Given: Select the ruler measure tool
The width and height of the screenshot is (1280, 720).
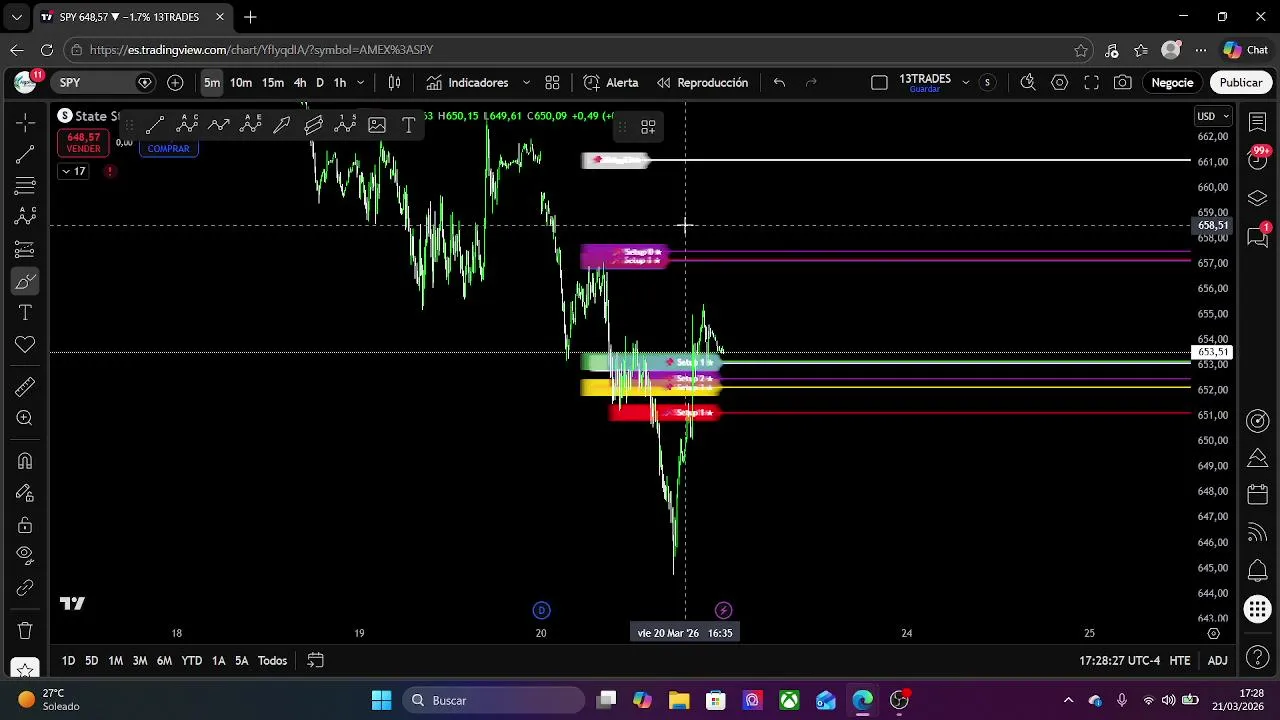Looking at the screenshot, I should (x=25, y=386).
